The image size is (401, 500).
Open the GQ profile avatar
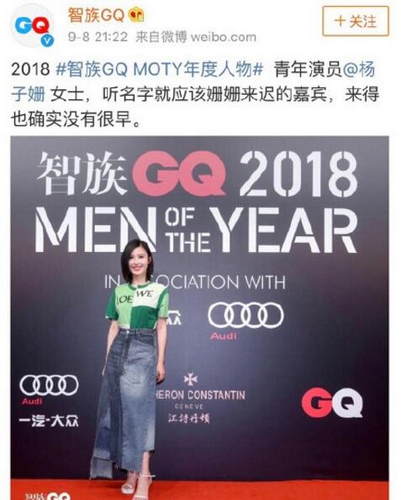pos(32,26)
